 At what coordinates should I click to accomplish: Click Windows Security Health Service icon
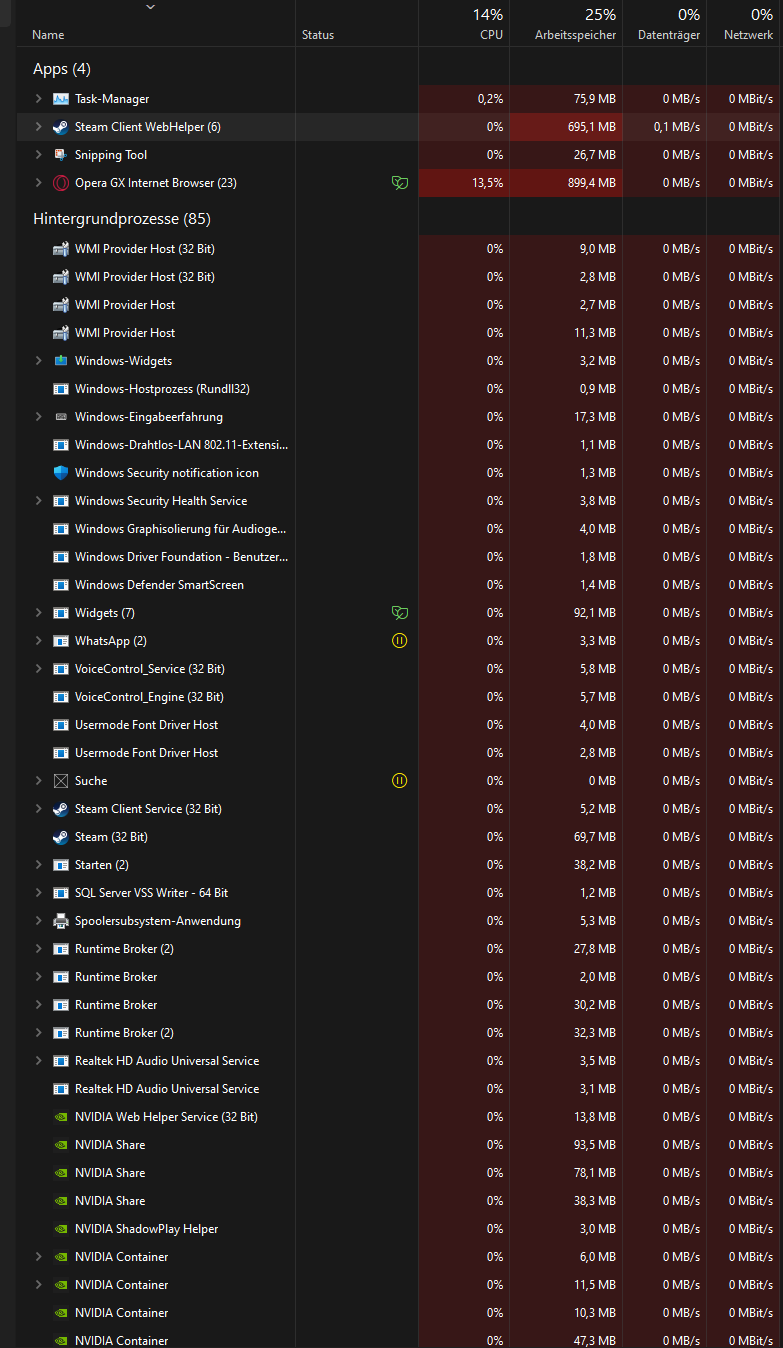[x=60, y=501]
